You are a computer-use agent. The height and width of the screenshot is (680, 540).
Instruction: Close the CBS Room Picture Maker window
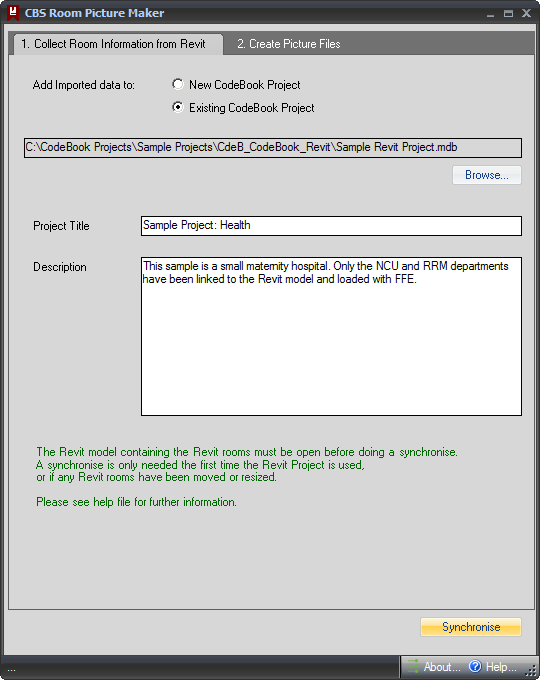coord(527,13)
